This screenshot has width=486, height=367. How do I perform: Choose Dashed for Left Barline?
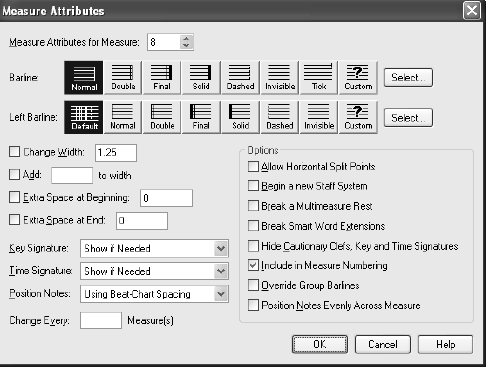pos(279,117)
